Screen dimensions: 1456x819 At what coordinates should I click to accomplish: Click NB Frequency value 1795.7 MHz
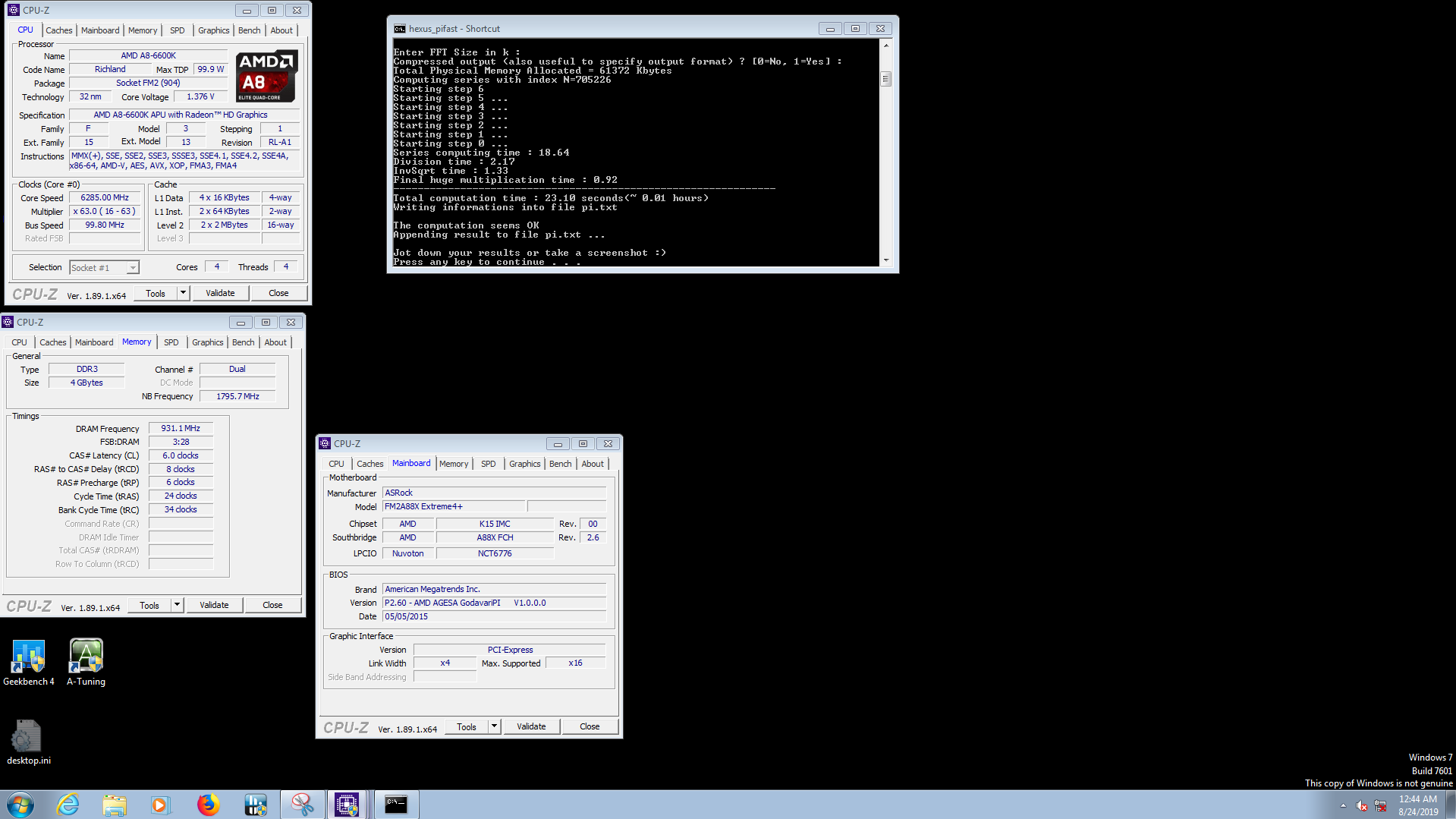pos(237,396)
